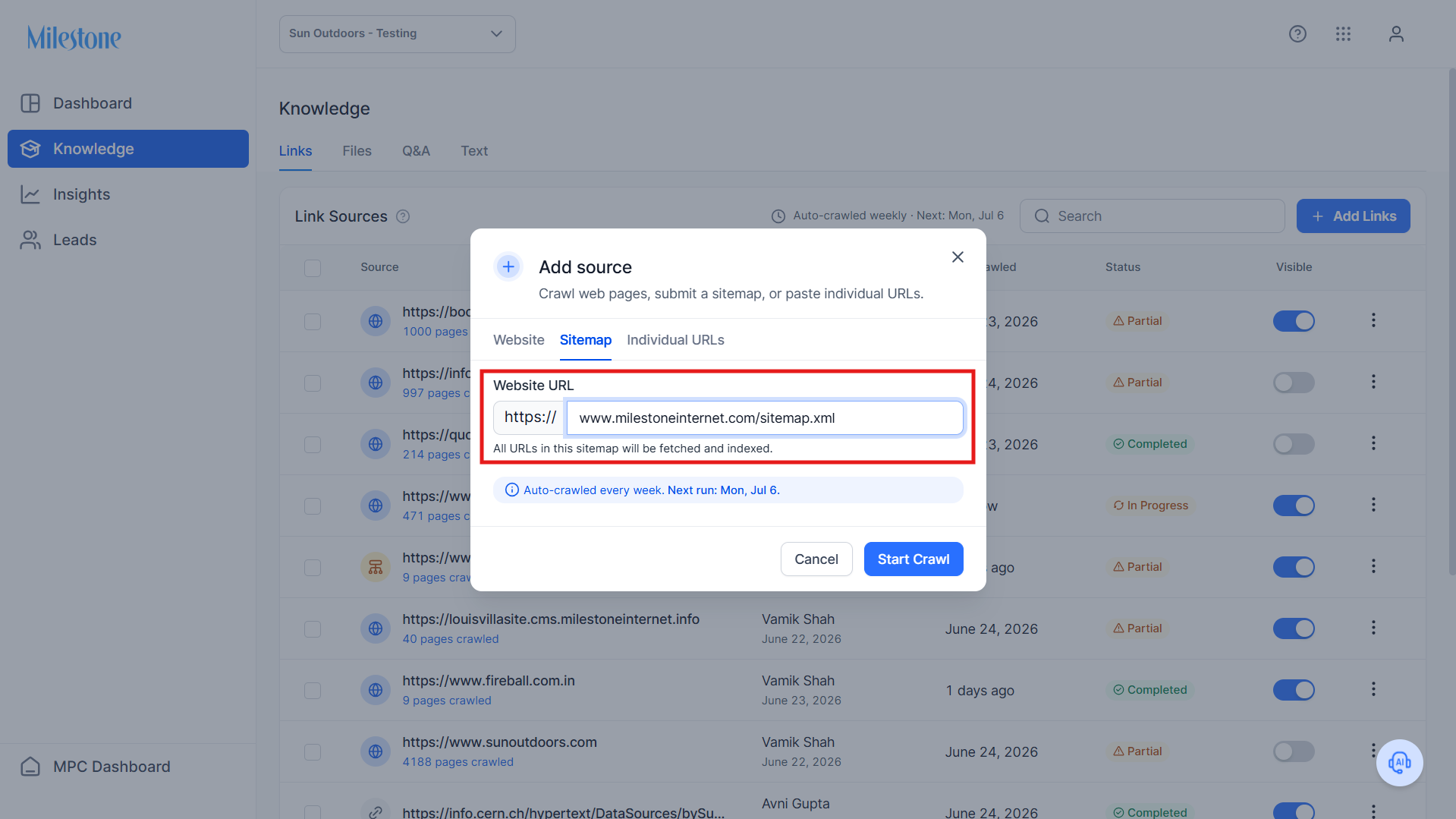The height and width of the screenshot is (819, 1456).
Task: Toggle visibility for the louisvillasite row
Action: coord(1294,628)
